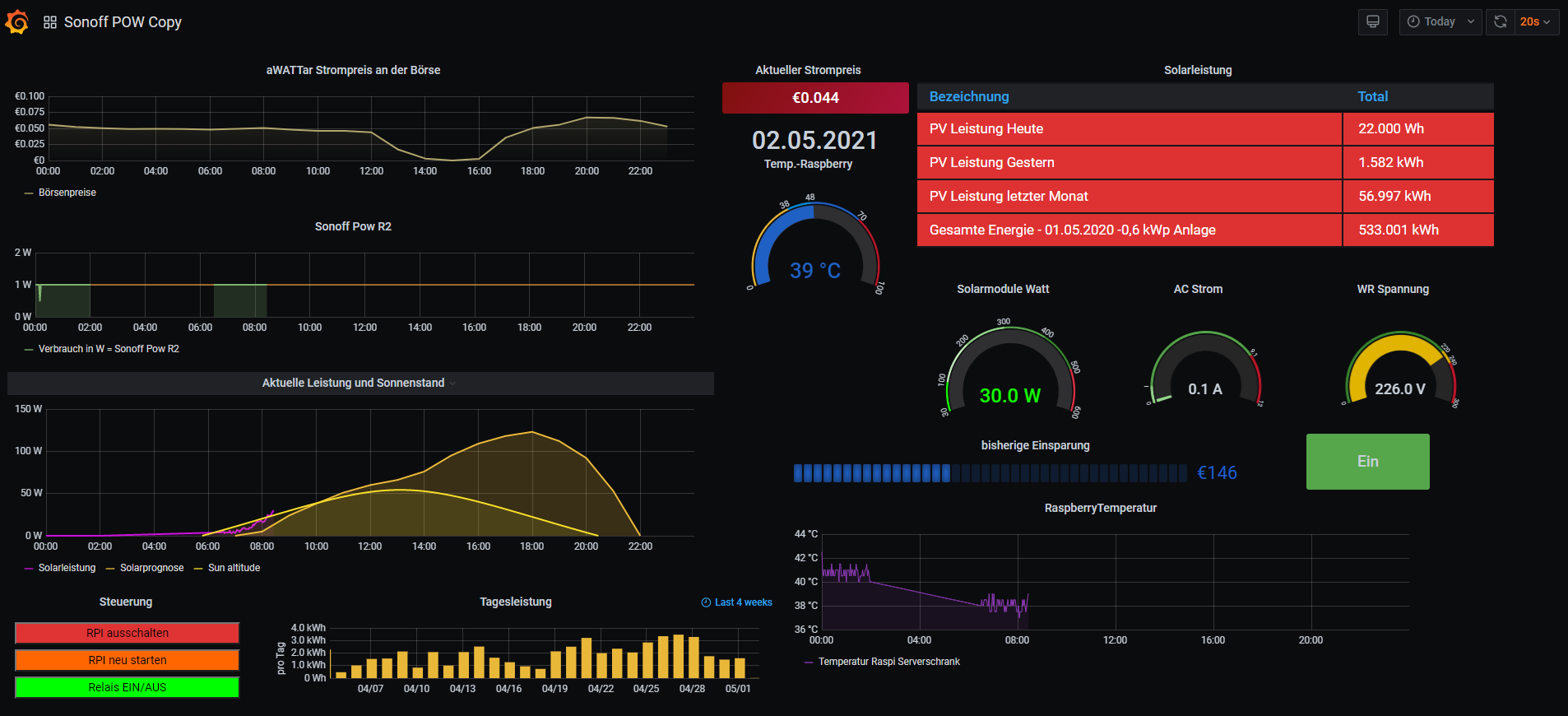Screen dimensions: 1568x716
Task: Sort table by Total column header
Action: pyautogui.click(x=1372, y=96)
